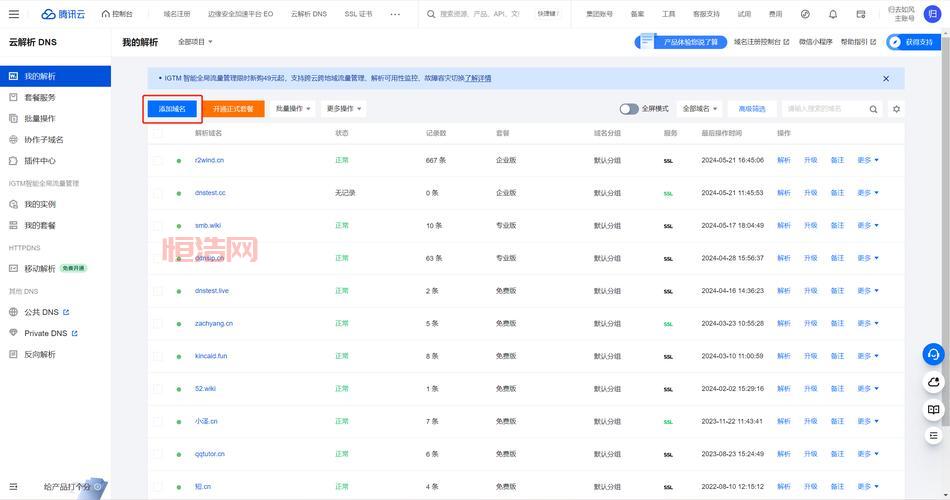Click the blue 添加域名 button
Viewport: 950px width, 500px height.
(x=172, y=109)
